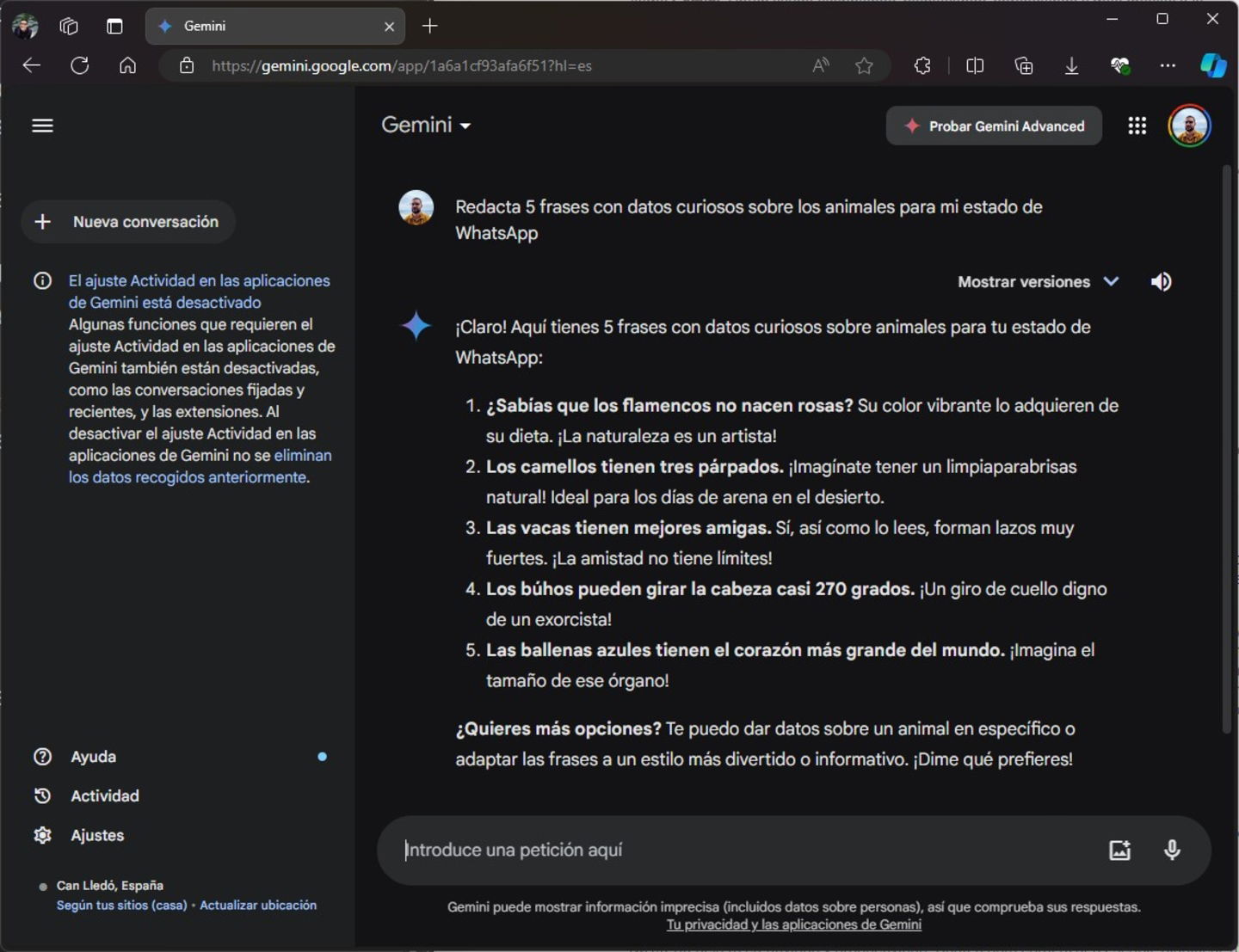This screenshot has width=1239, height=952.
Task: Click the chat vertical scrollbar
Action: [1226, 450]
